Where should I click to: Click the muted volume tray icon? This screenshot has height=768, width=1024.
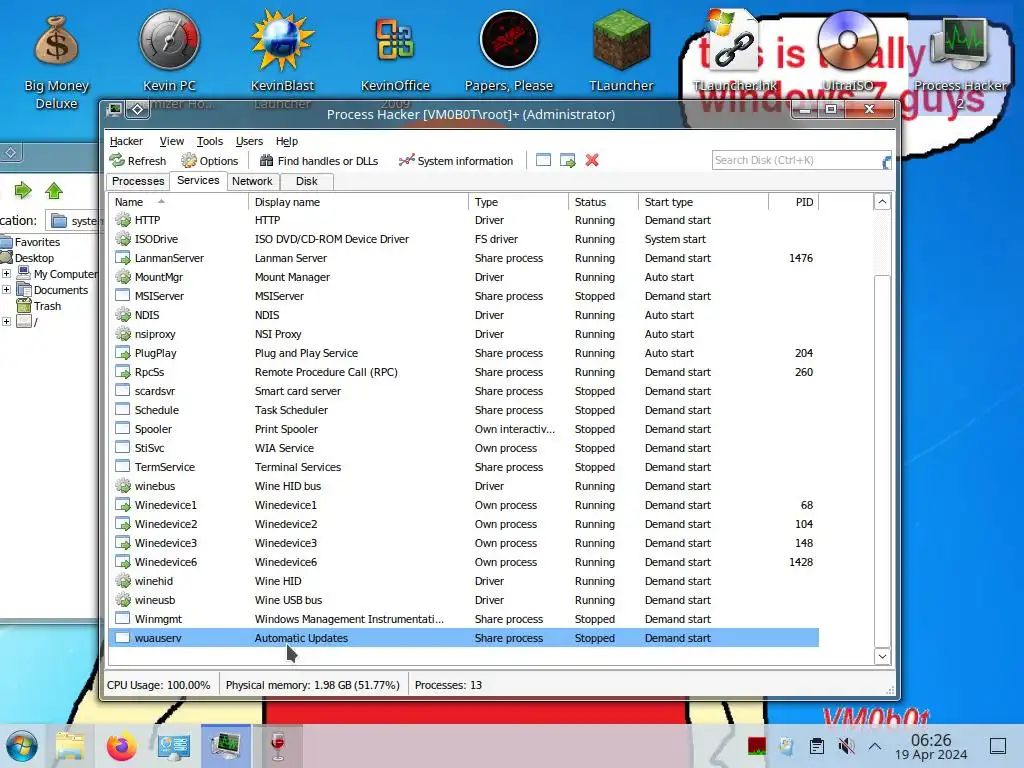(x=846, y=746)
